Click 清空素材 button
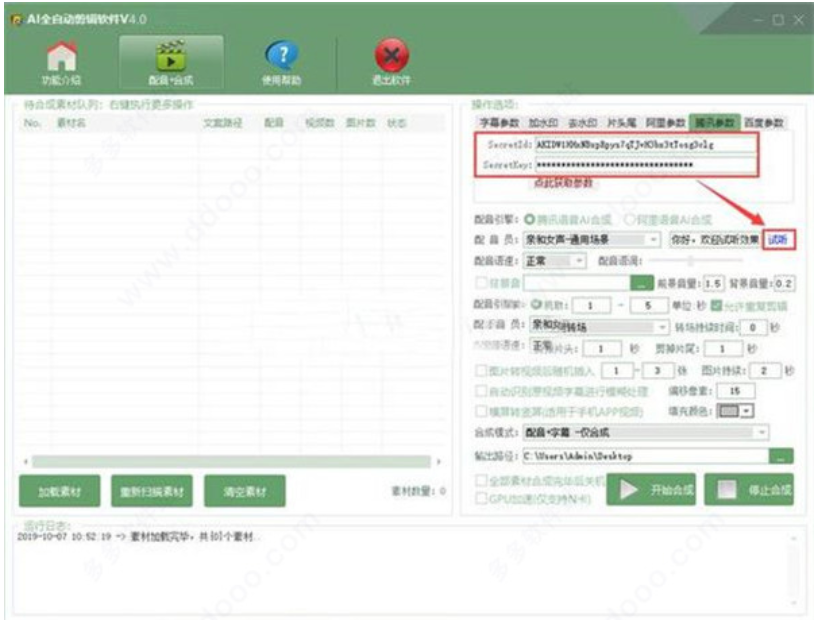 click(x=245, y=491)
